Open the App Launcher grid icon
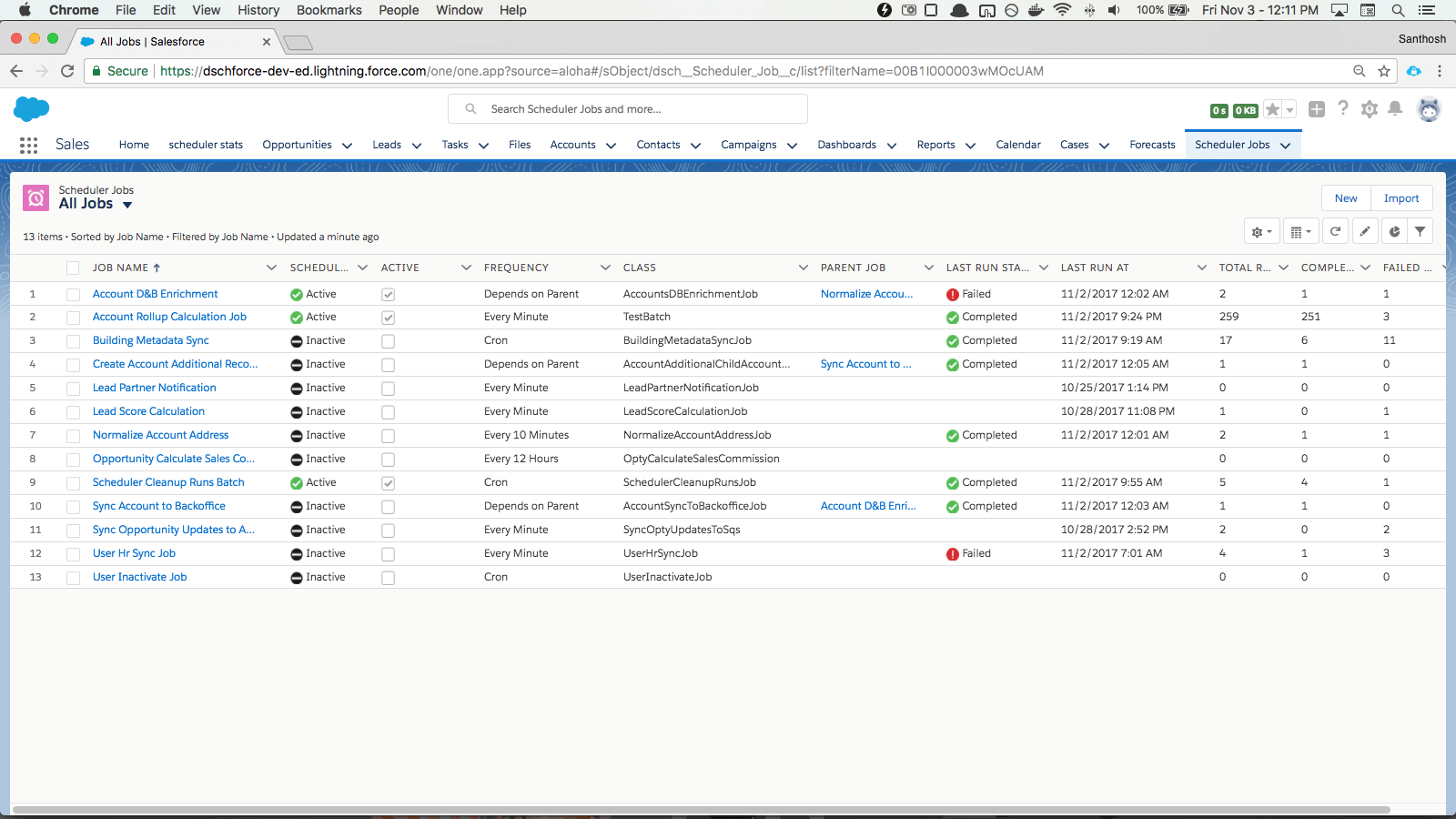 click(x=28, y=146)
